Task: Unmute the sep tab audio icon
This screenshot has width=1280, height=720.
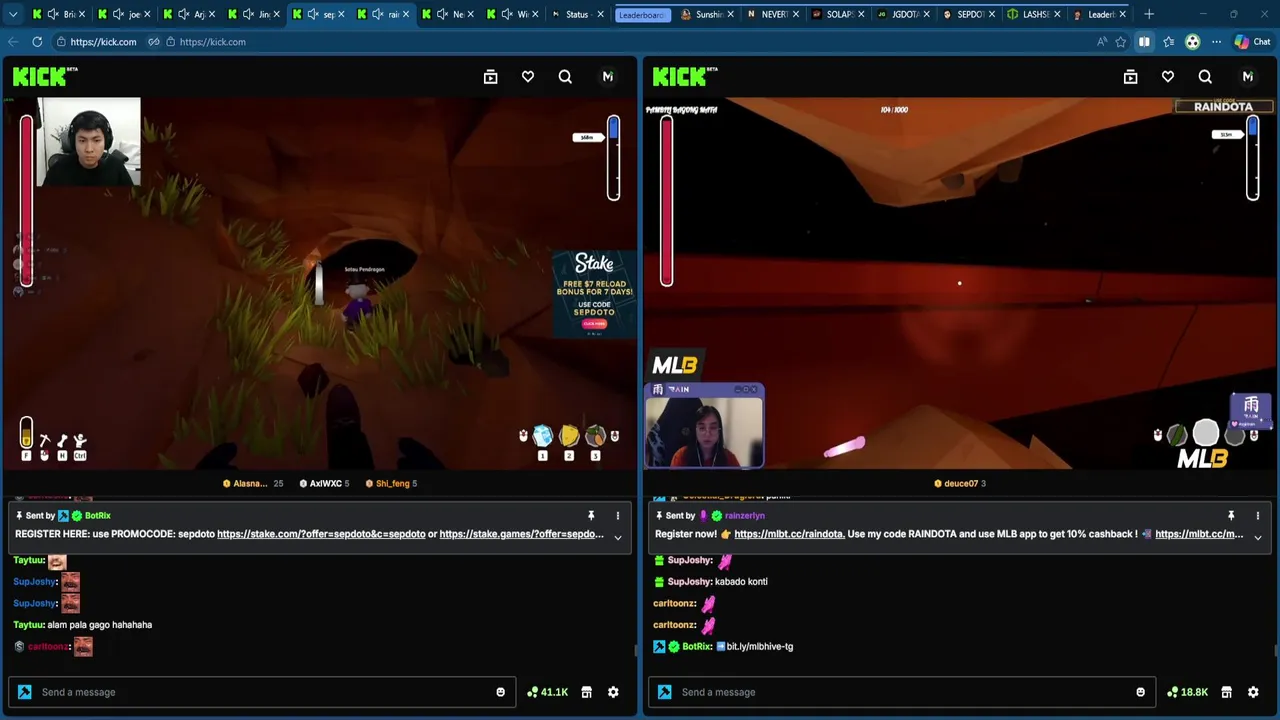Action: [x=313, y=14]
